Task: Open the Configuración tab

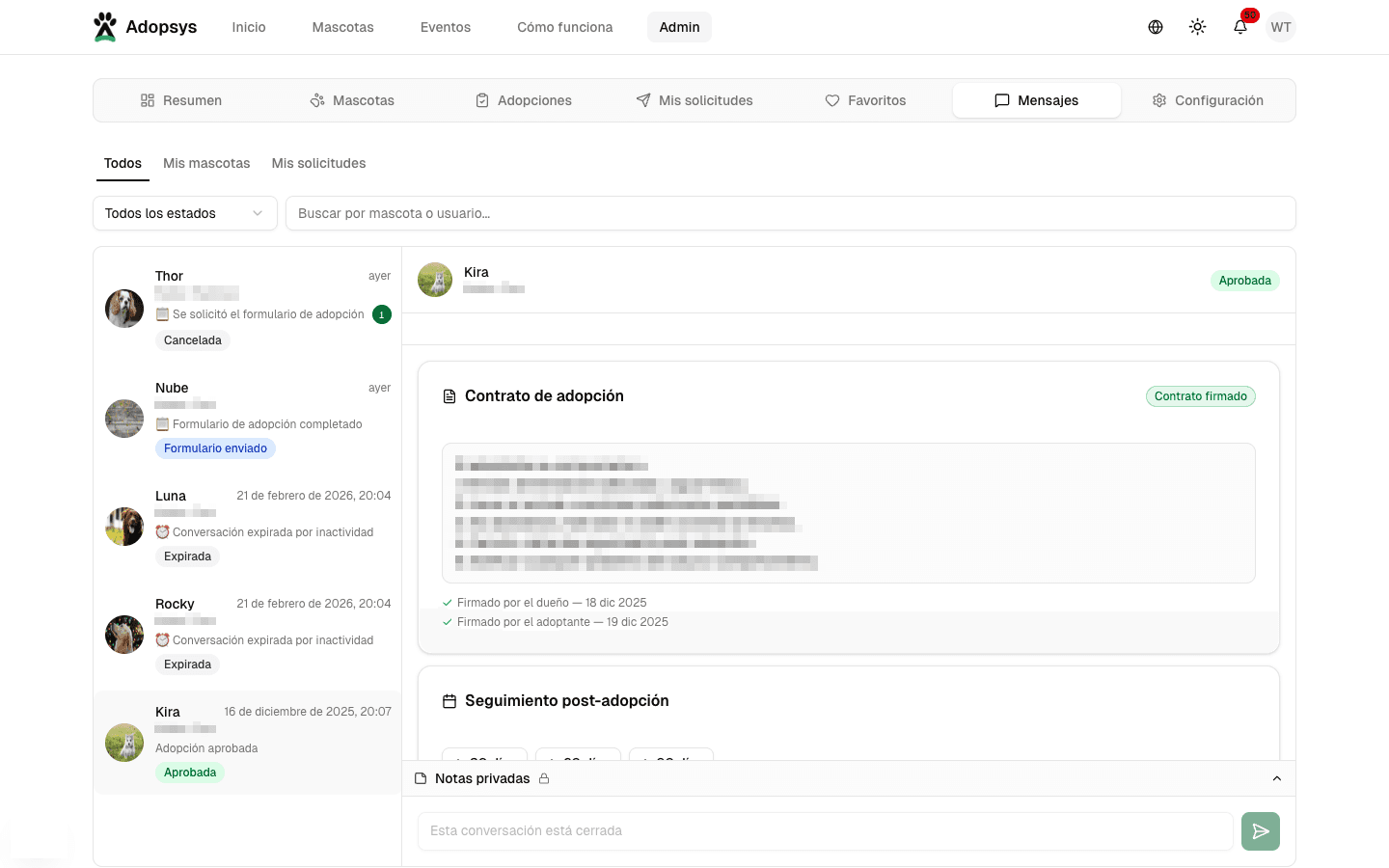Action: click(x=1207, y=100)
